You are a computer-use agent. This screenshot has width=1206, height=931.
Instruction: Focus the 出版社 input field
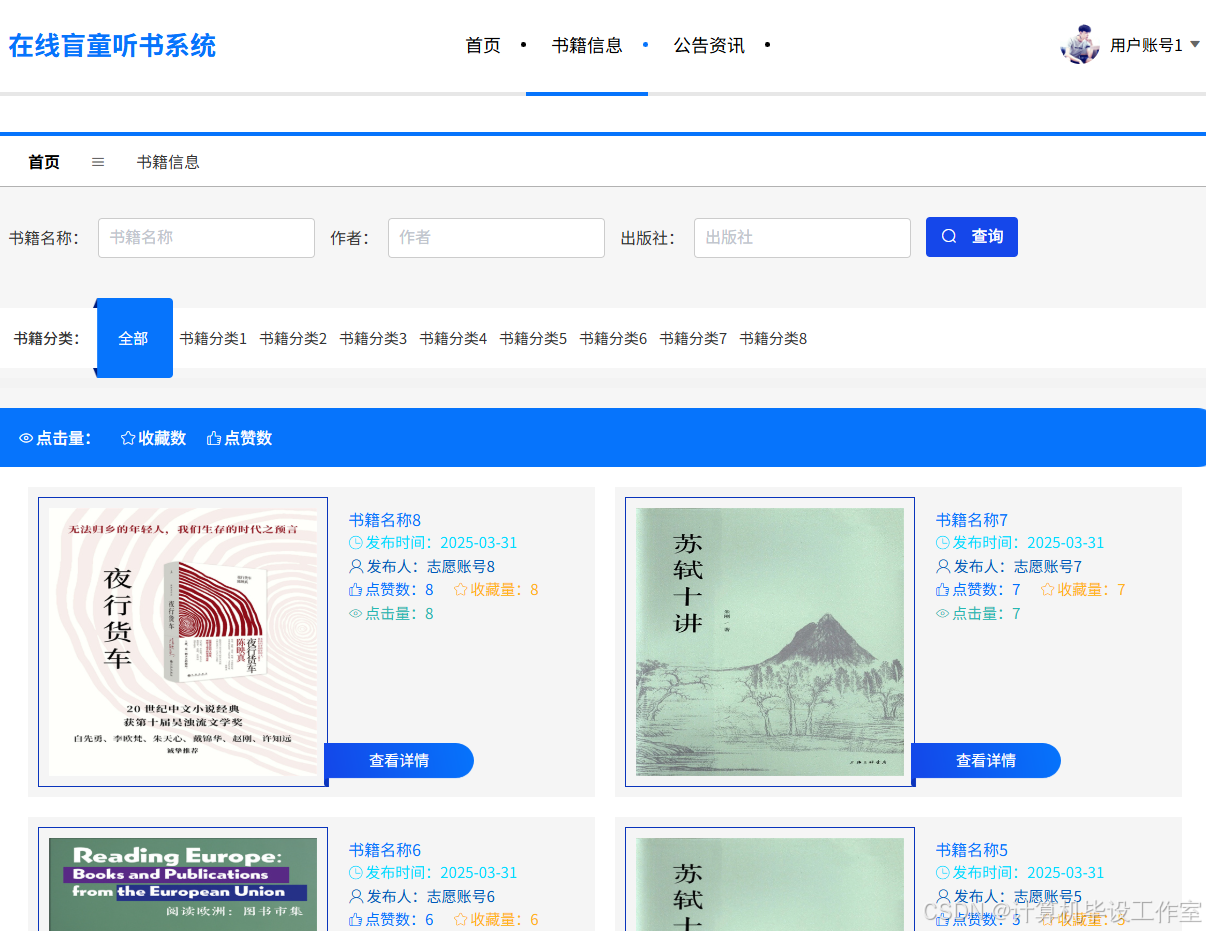802,238
